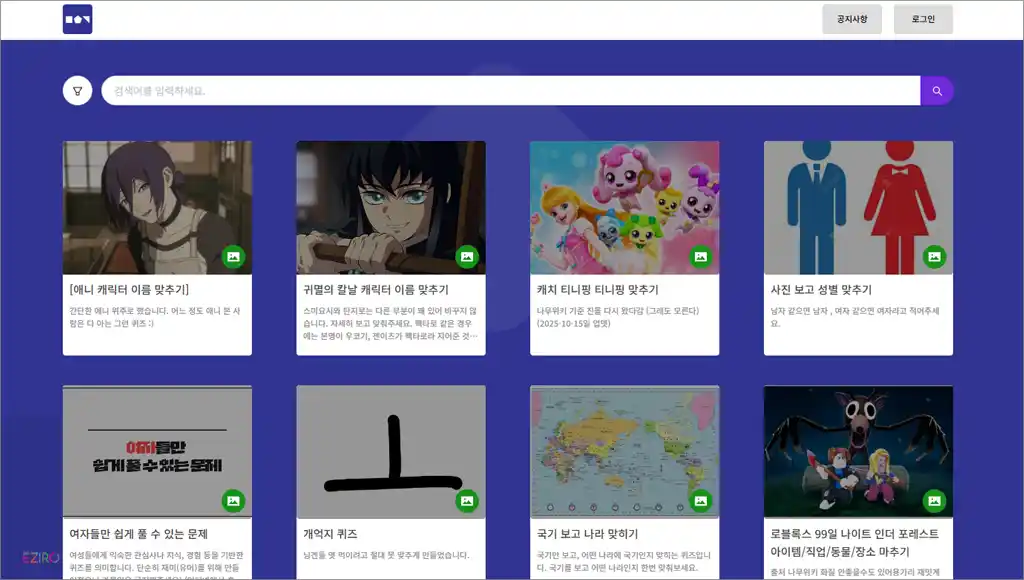Screen dimensions: 1024x580
Task: Click the 로그인 button
Action: 923,19
